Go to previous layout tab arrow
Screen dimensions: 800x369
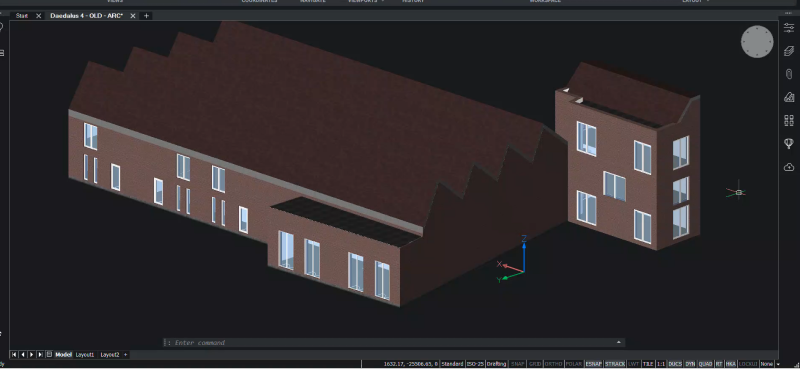[x=22, y=354]
